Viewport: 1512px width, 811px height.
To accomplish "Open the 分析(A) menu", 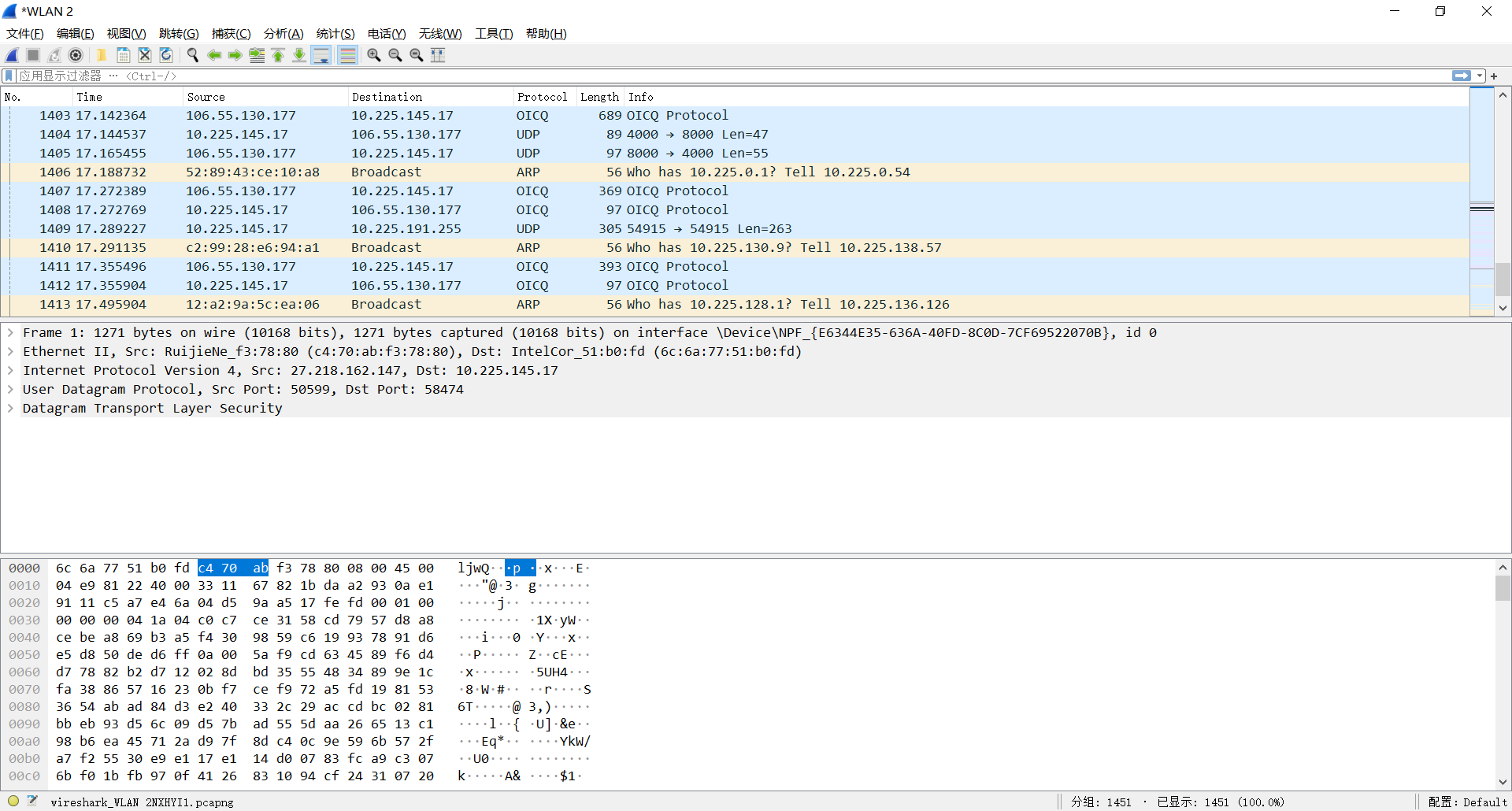I will [283, 34].
